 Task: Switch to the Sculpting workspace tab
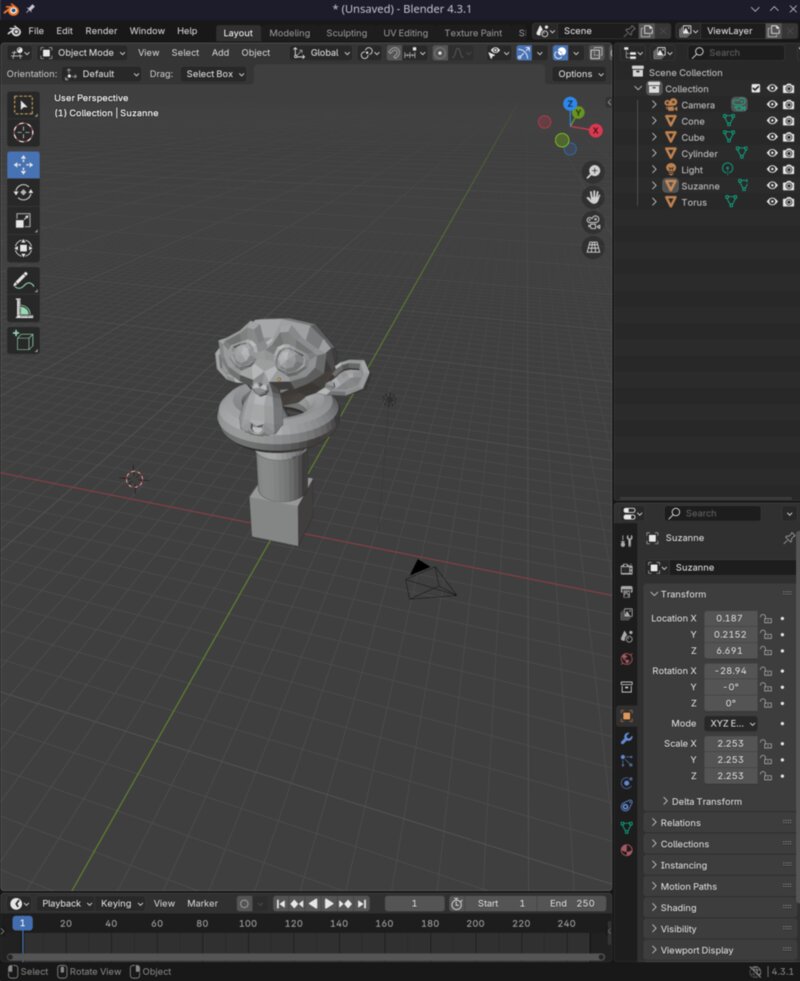point(346,33)
